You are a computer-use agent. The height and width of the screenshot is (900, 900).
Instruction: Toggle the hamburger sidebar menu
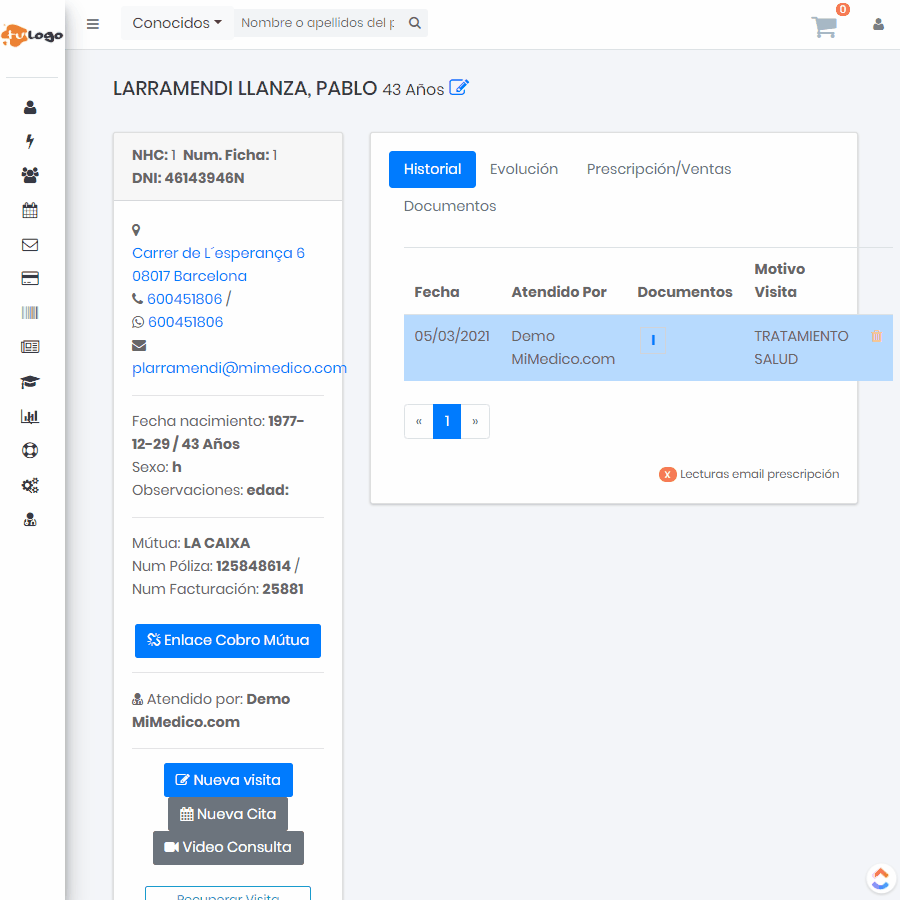(93, 24)
